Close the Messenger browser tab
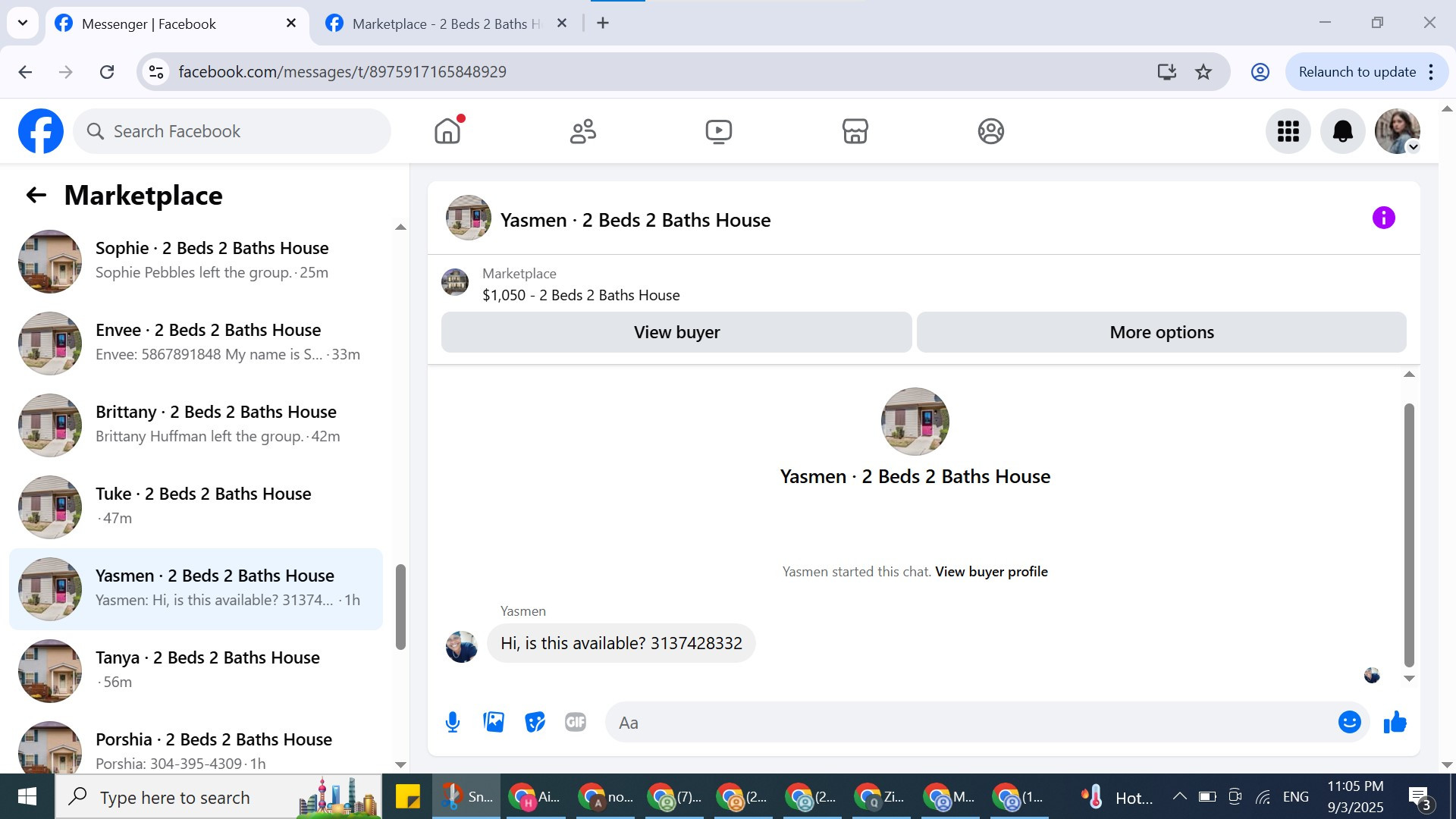The height and width of the screenshot is (819, 1456). [291, 24]
